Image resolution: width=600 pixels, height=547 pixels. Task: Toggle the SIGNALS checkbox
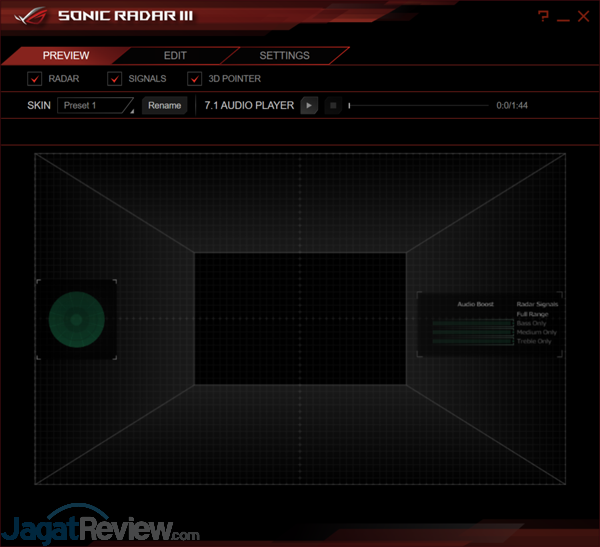(114, 79)
